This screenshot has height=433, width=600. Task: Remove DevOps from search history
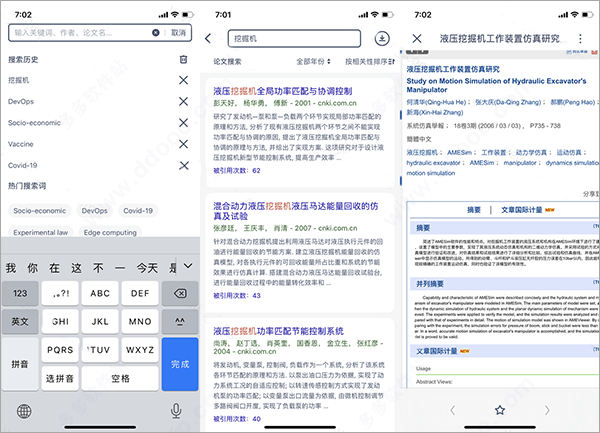tap(184, 101)
